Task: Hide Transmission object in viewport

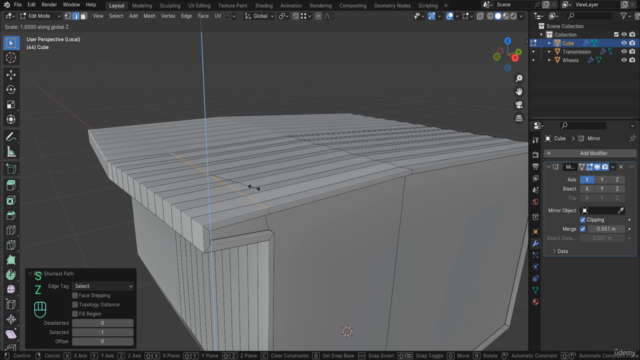Action: [624, 52]
